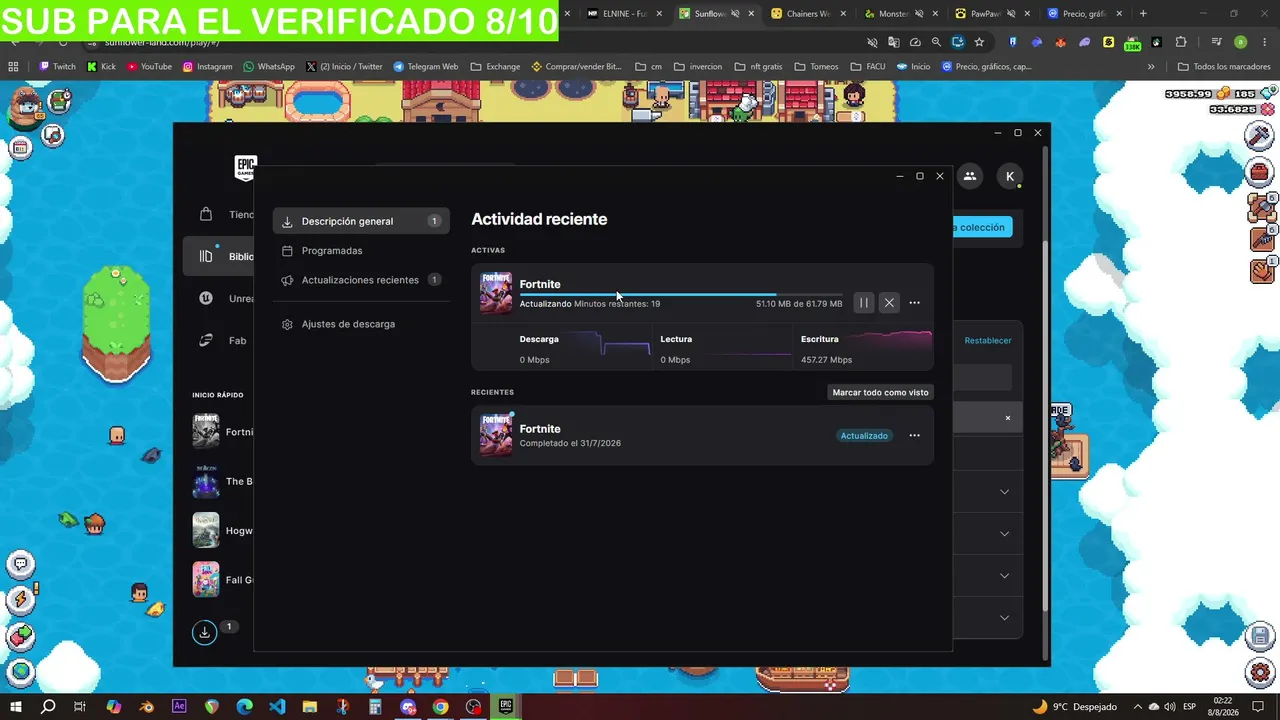Open the recently completed Fortnite thumbnail

(496, 435)
